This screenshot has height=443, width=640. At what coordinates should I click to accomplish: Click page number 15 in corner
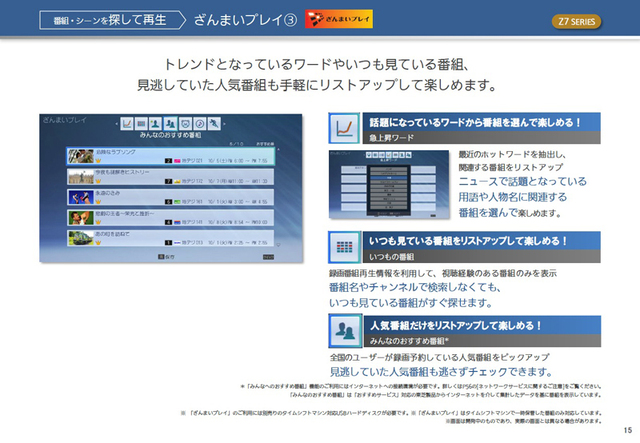628,430
